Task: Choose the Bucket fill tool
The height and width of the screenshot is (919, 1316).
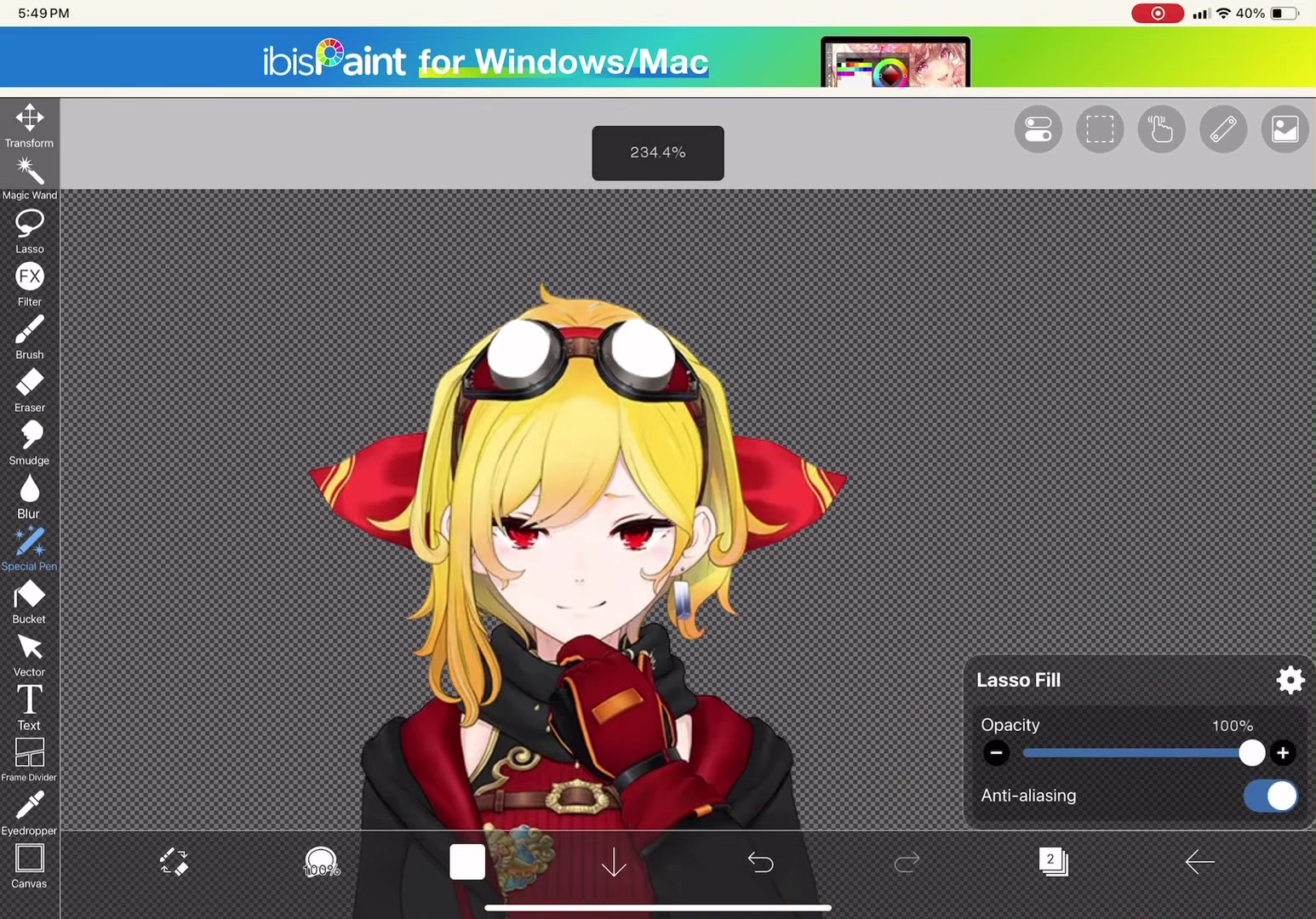Action: point(30,602)
